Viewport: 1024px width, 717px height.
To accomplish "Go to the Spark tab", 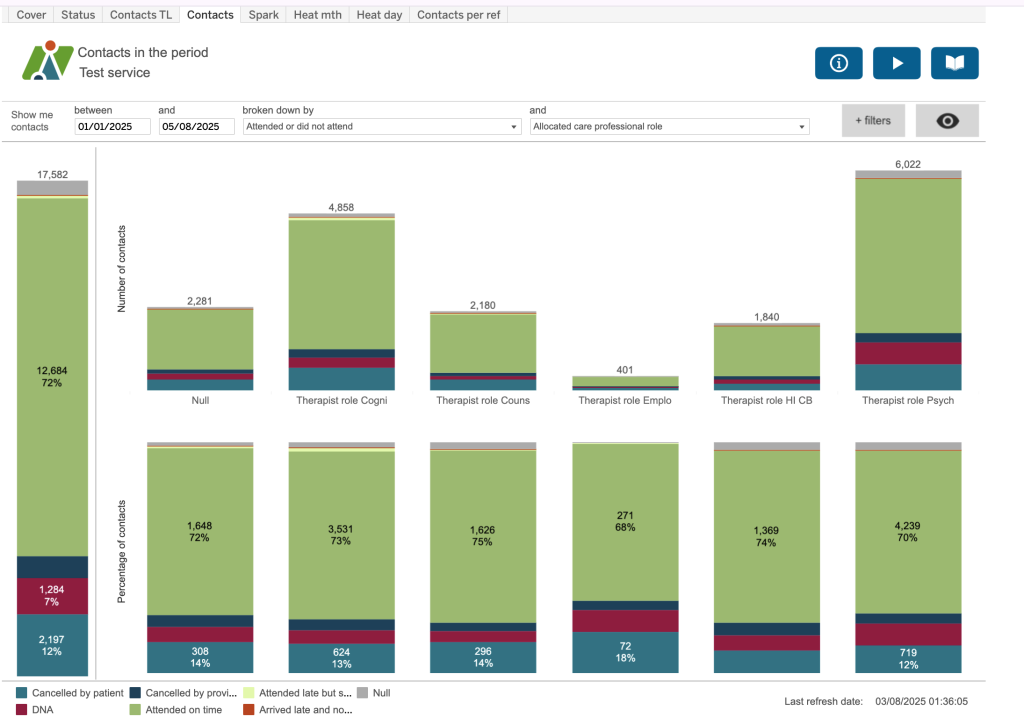I will [263, 15].
